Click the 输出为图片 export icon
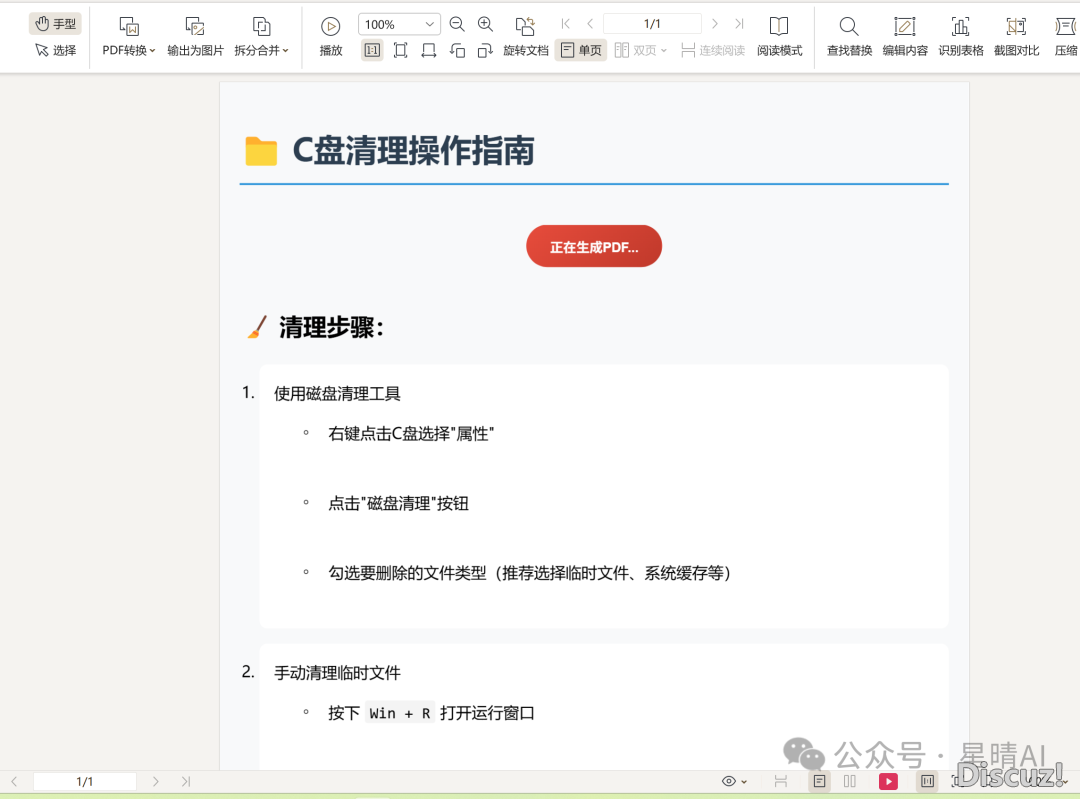This screenshot has width=1080, height=799. (196, 27)
